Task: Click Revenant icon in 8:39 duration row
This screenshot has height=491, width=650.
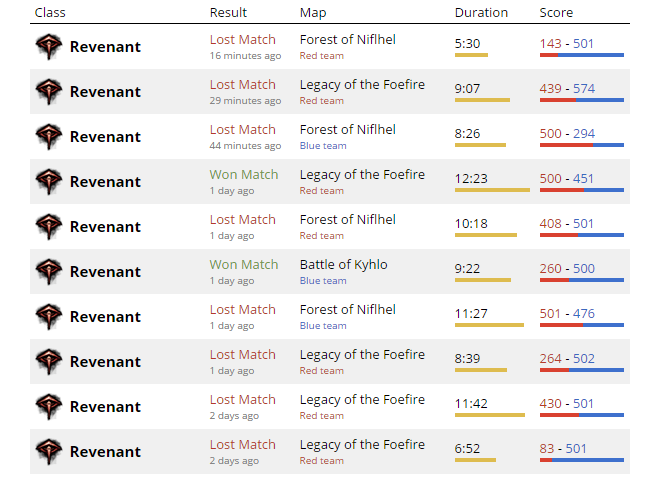Action: tap(49, 362)
